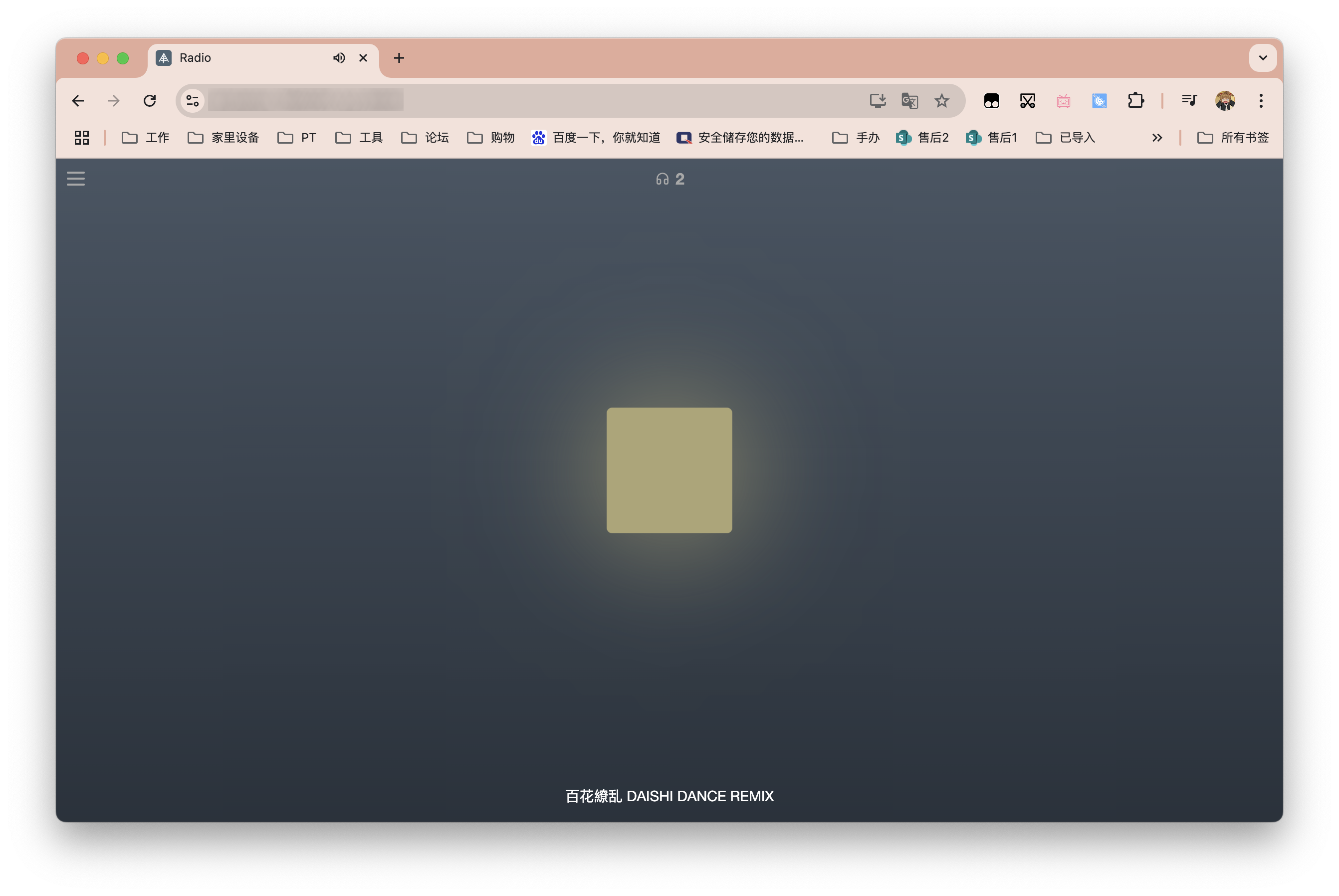
Task: Click the blurred address bar URL
Action: point(306,100)
